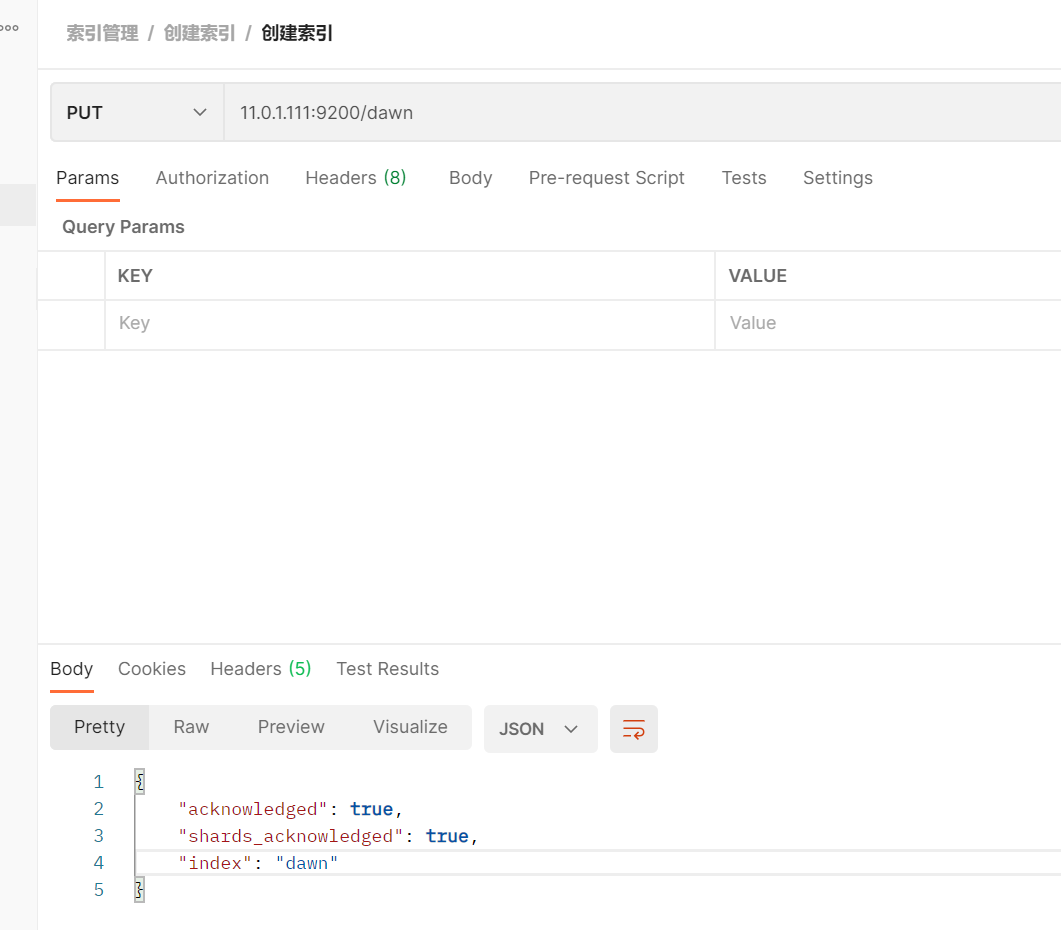
Task: Open the three-dots menu at top left
Action: 9,28
